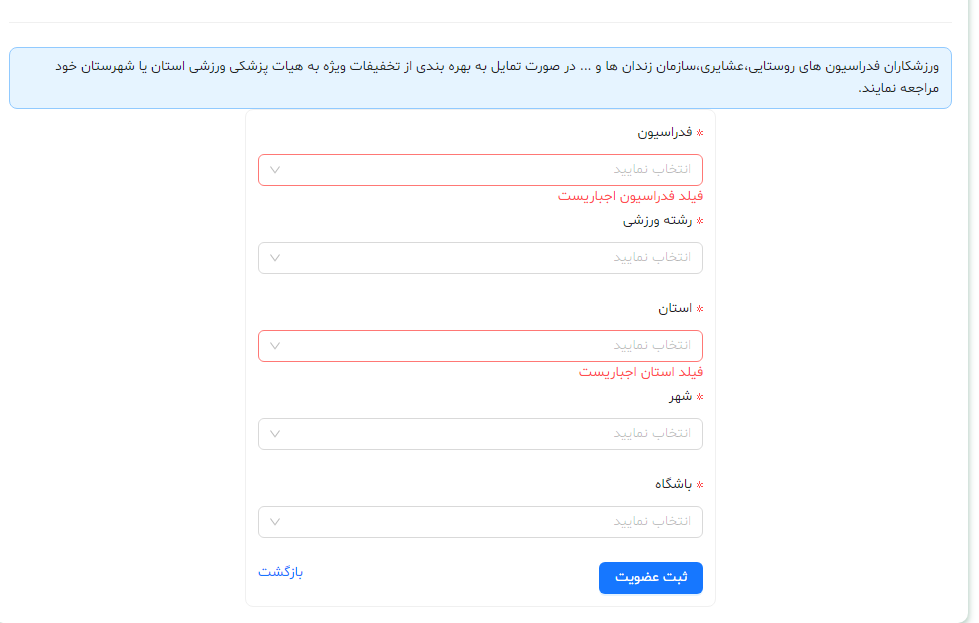Click the chevron arrow in باشگاه select
This screenshot has height=623, width=979.
point(276,522)
